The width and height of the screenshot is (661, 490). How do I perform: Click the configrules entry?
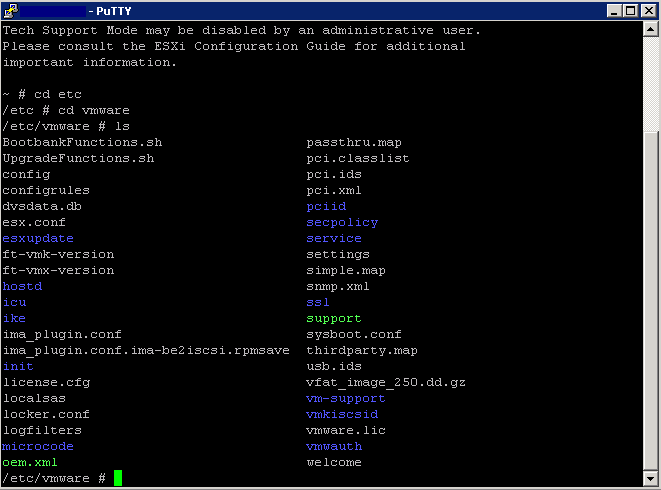(46, 191)
